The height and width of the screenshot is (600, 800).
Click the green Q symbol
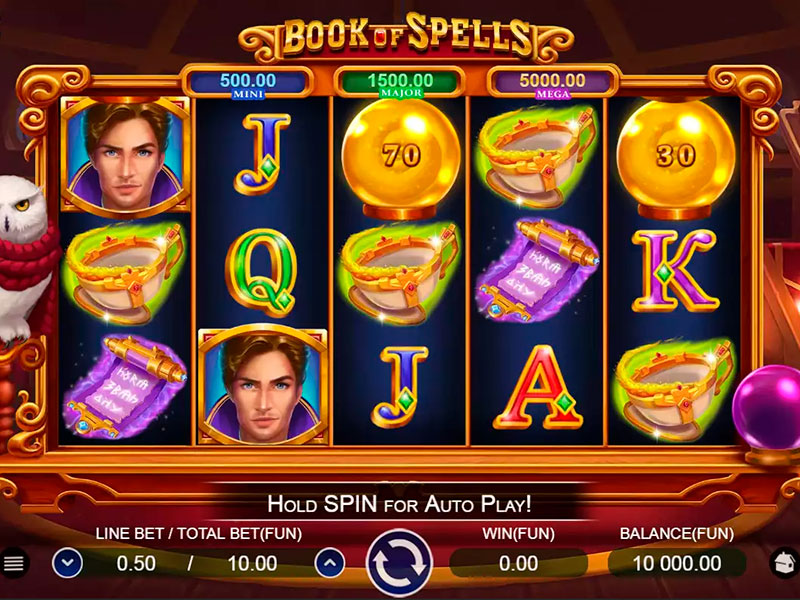coord(261,272)
